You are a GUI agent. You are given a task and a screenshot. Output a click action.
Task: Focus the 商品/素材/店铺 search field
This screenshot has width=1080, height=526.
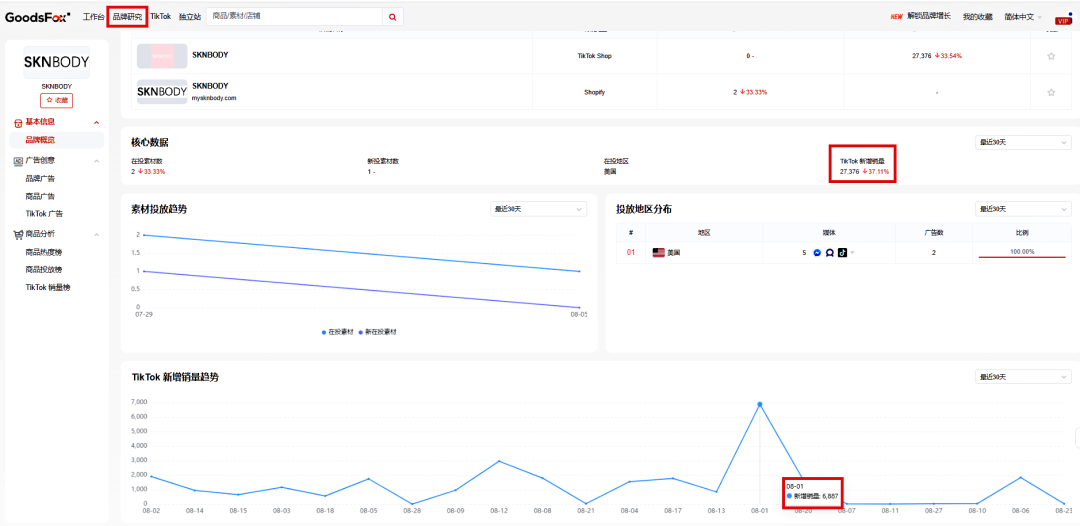(295, 17)
